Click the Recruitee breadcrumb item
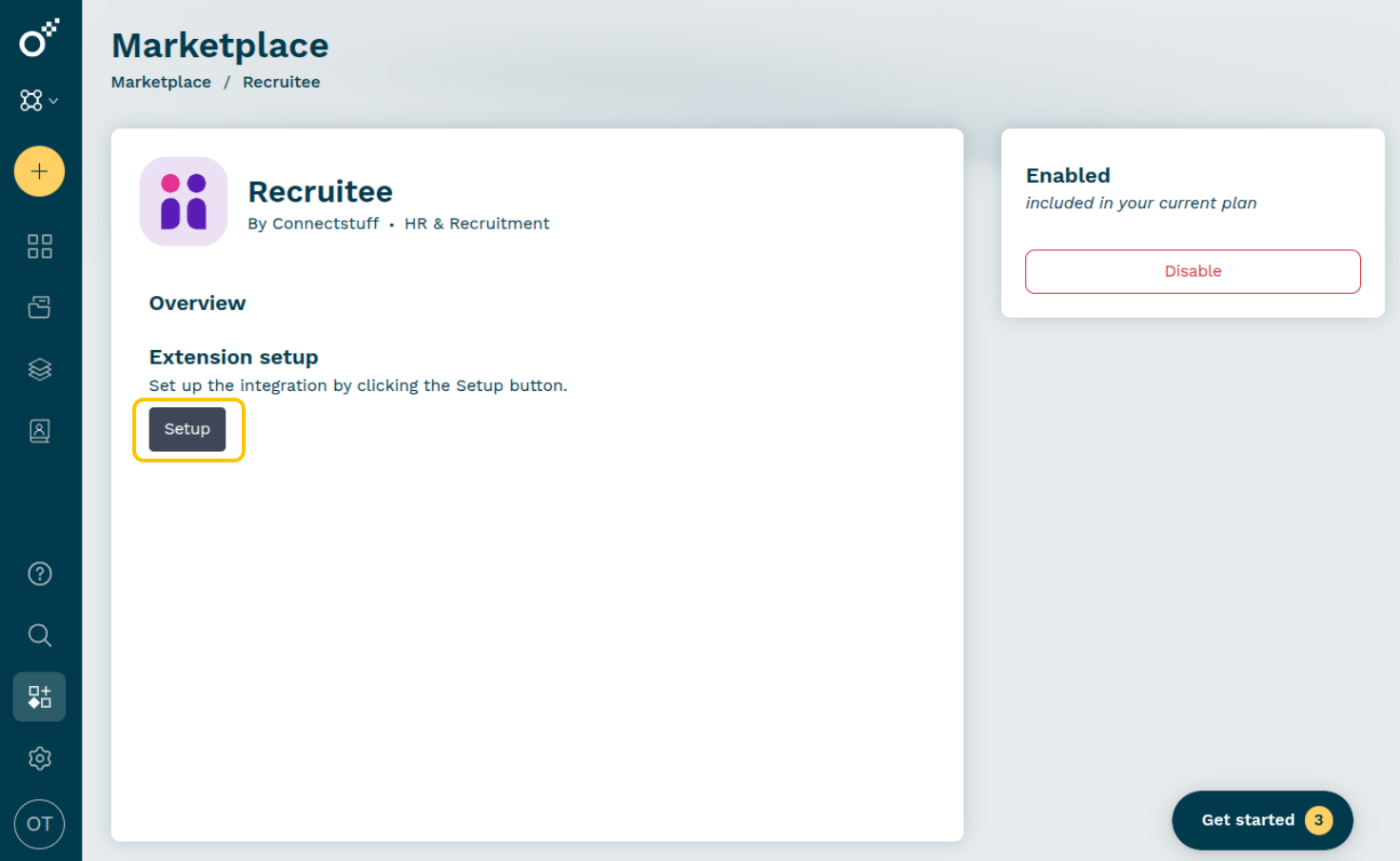The height and width of the screenshot is (861, 1400). pyautogui.click(x=281, y=82)
